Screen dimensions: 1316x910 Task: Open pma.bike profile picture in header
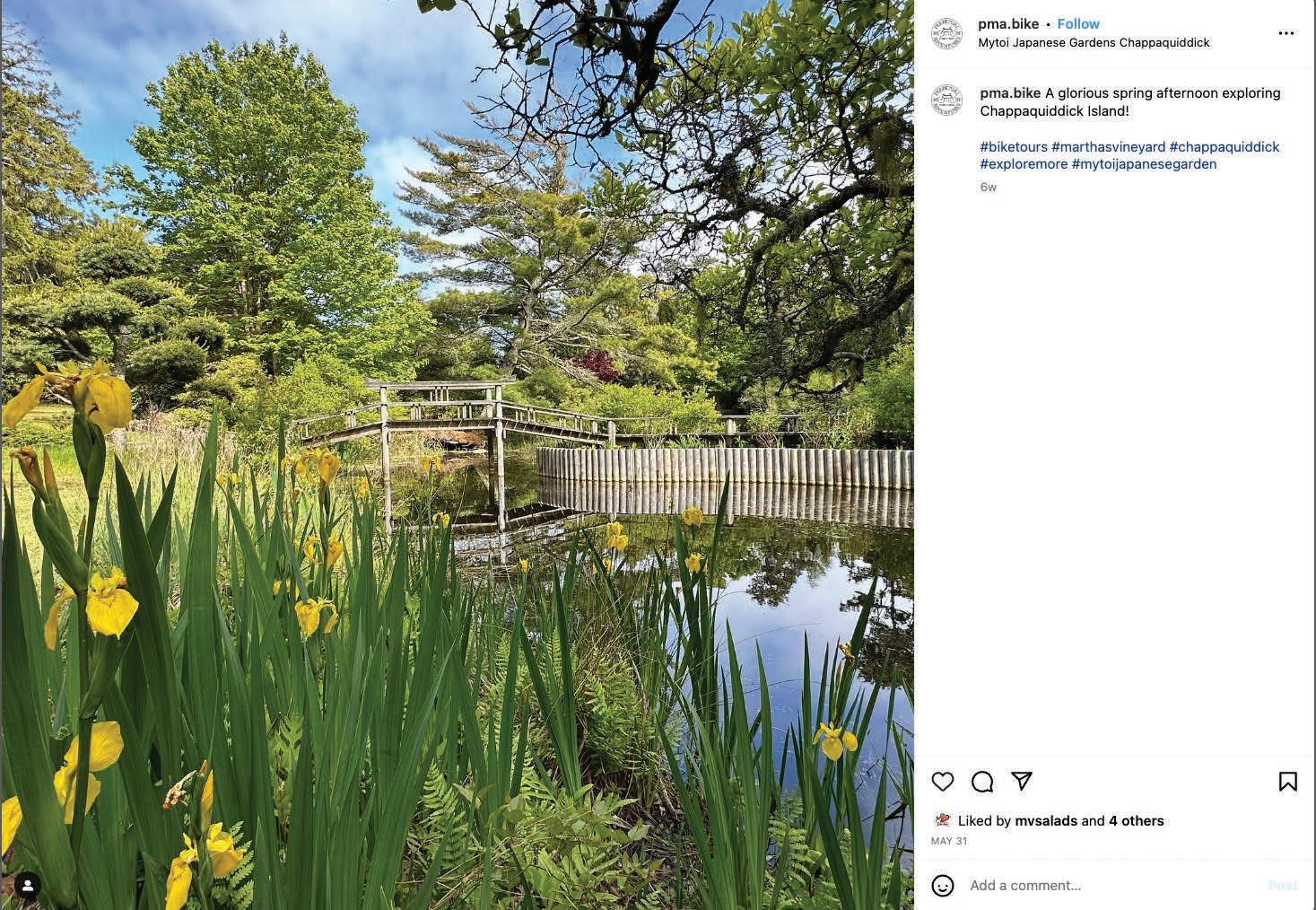(x=946, y=33)
